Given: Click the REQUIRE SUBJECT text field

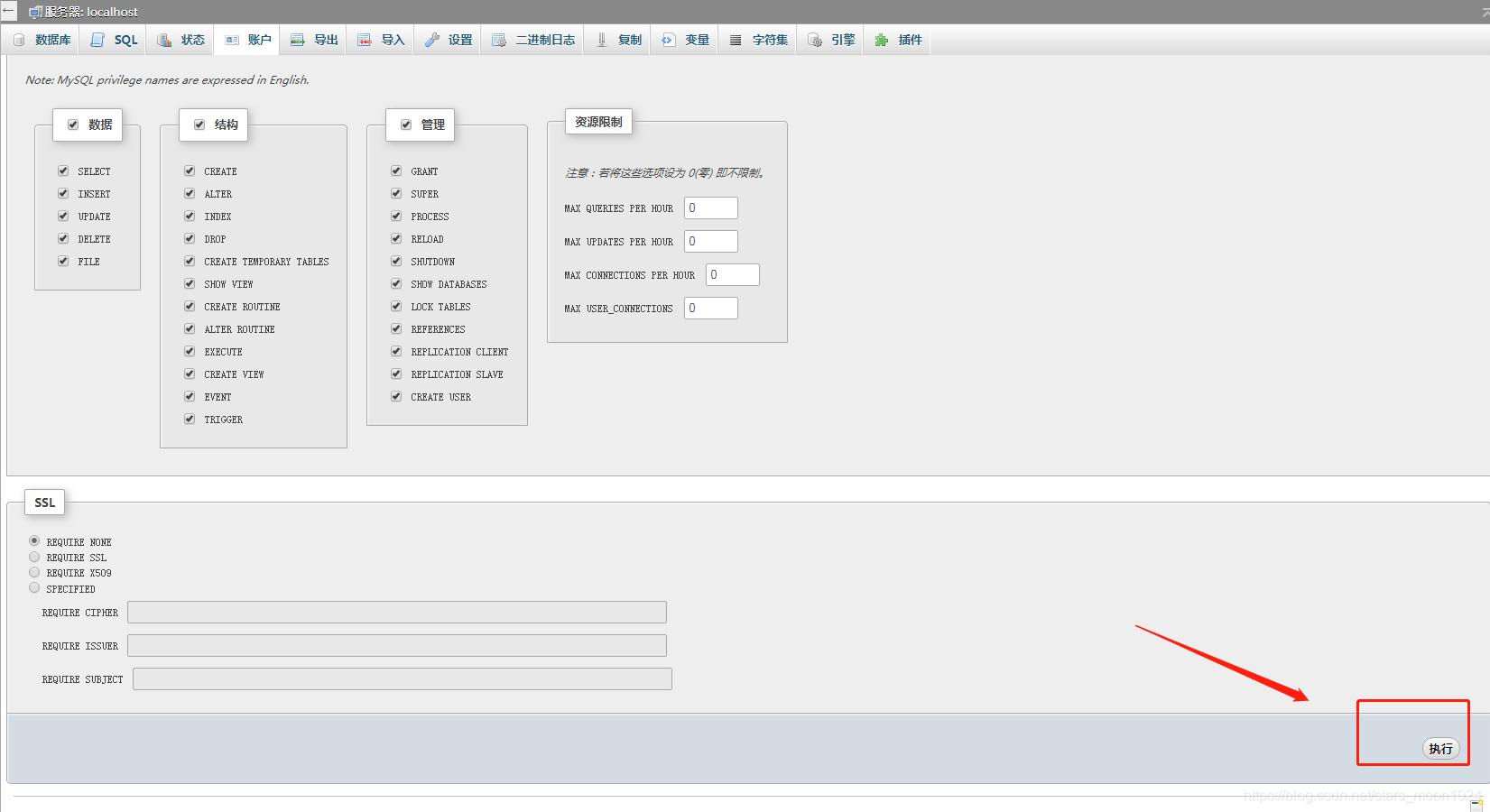Looking at the screenshot, I should (x=403, y=678).
